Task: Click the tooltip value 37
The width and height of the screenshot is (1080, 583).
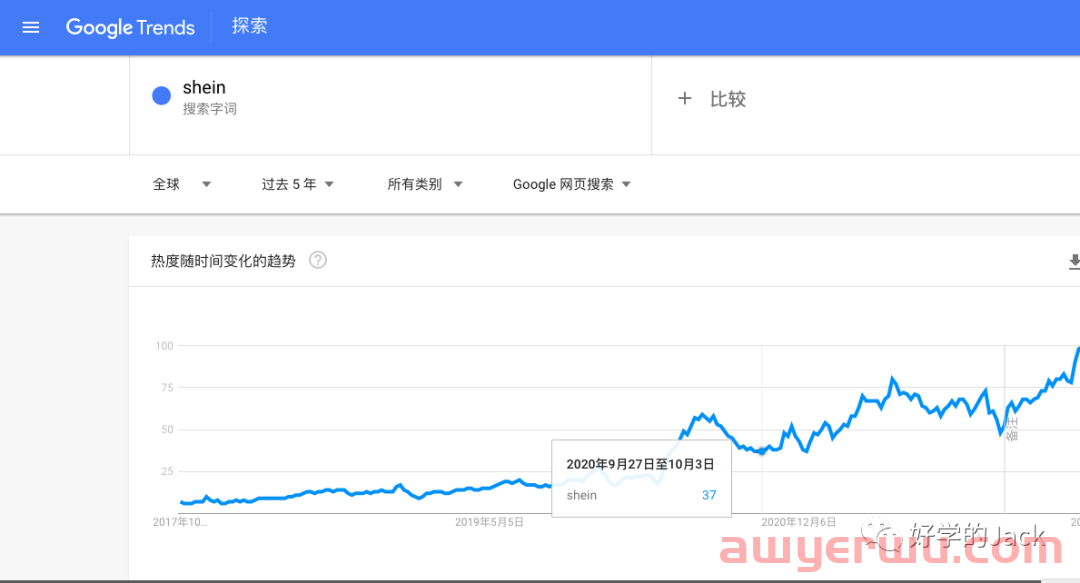Action: (x=709, y=495)
